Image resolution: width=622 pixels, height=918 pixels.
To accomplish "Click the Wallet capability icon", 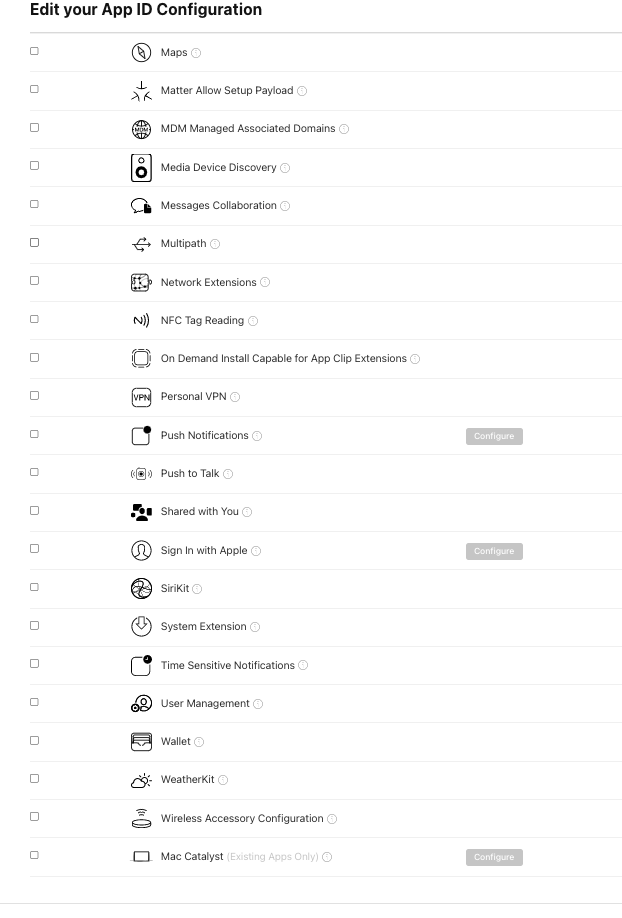I will coord(141,741).
